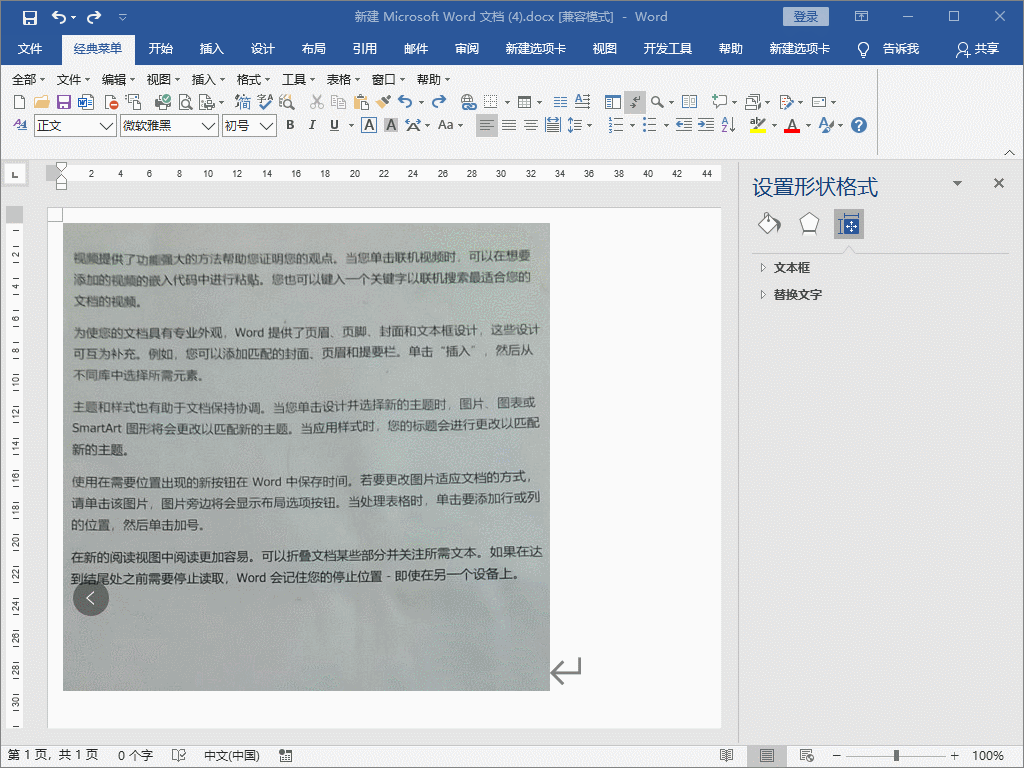Click the quick print icon with green check
The width and height of the screenshot is (1024, 768).
162,102
